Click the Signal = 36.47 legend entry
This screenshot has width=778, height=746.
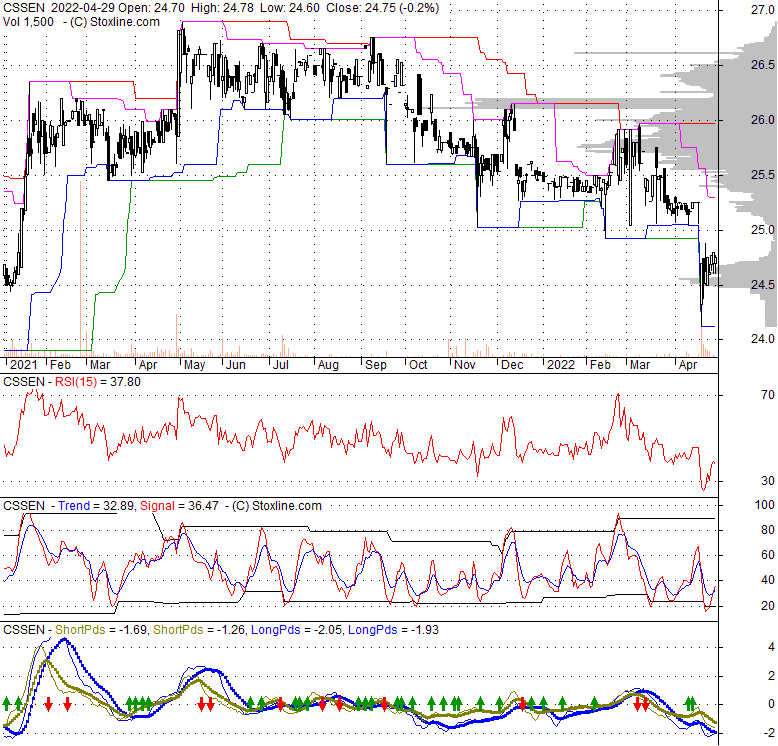point(179,506)
